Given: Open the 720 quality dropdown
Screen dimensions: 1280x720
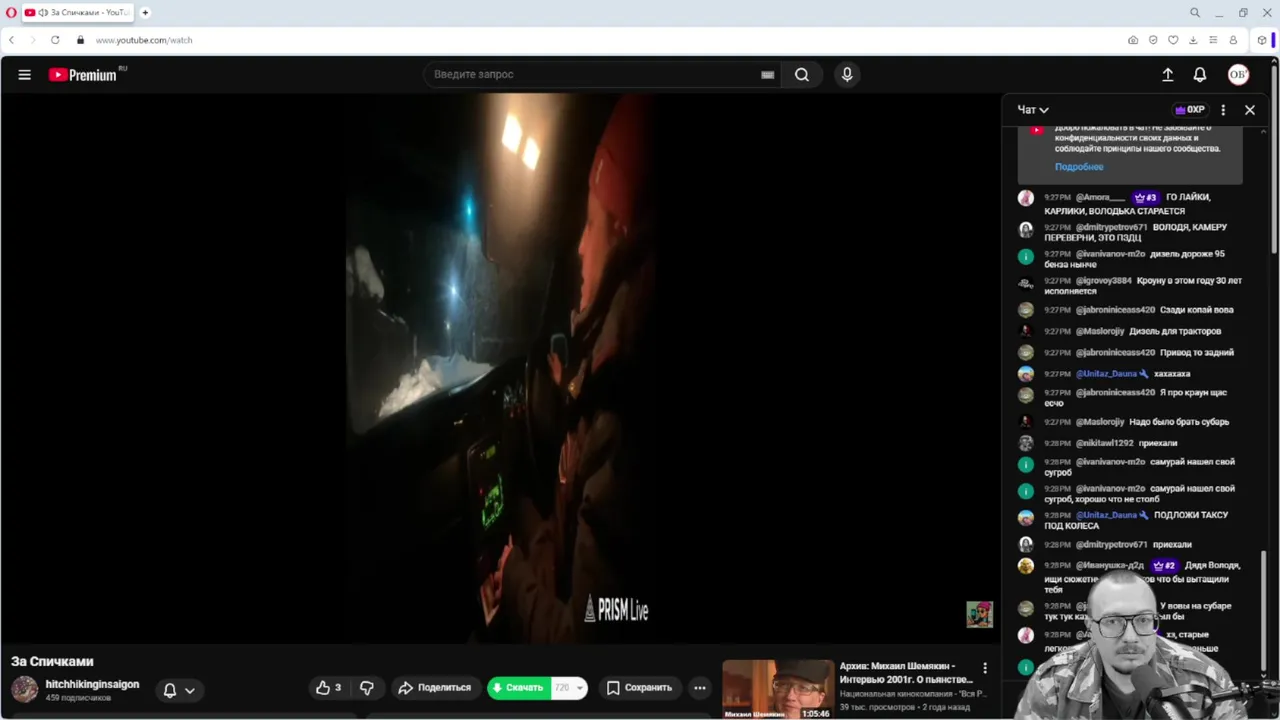Looking at the screenshot, I should point(569,688).
